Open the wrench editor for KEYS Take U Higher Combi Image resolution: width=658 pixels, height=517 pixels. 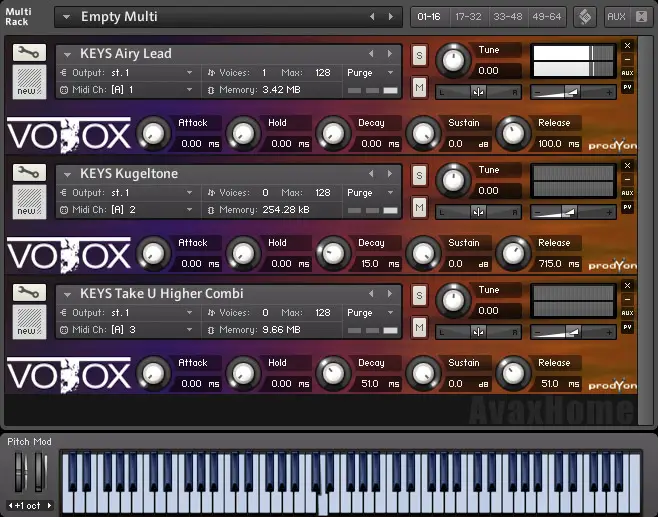[x=29, y=292]
